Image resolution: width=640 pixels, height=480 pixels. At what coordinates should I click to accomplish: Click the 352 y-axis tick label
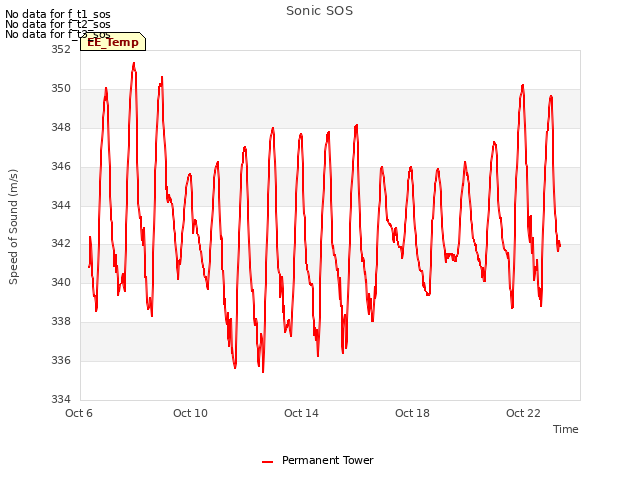click(x=60, y=49)
